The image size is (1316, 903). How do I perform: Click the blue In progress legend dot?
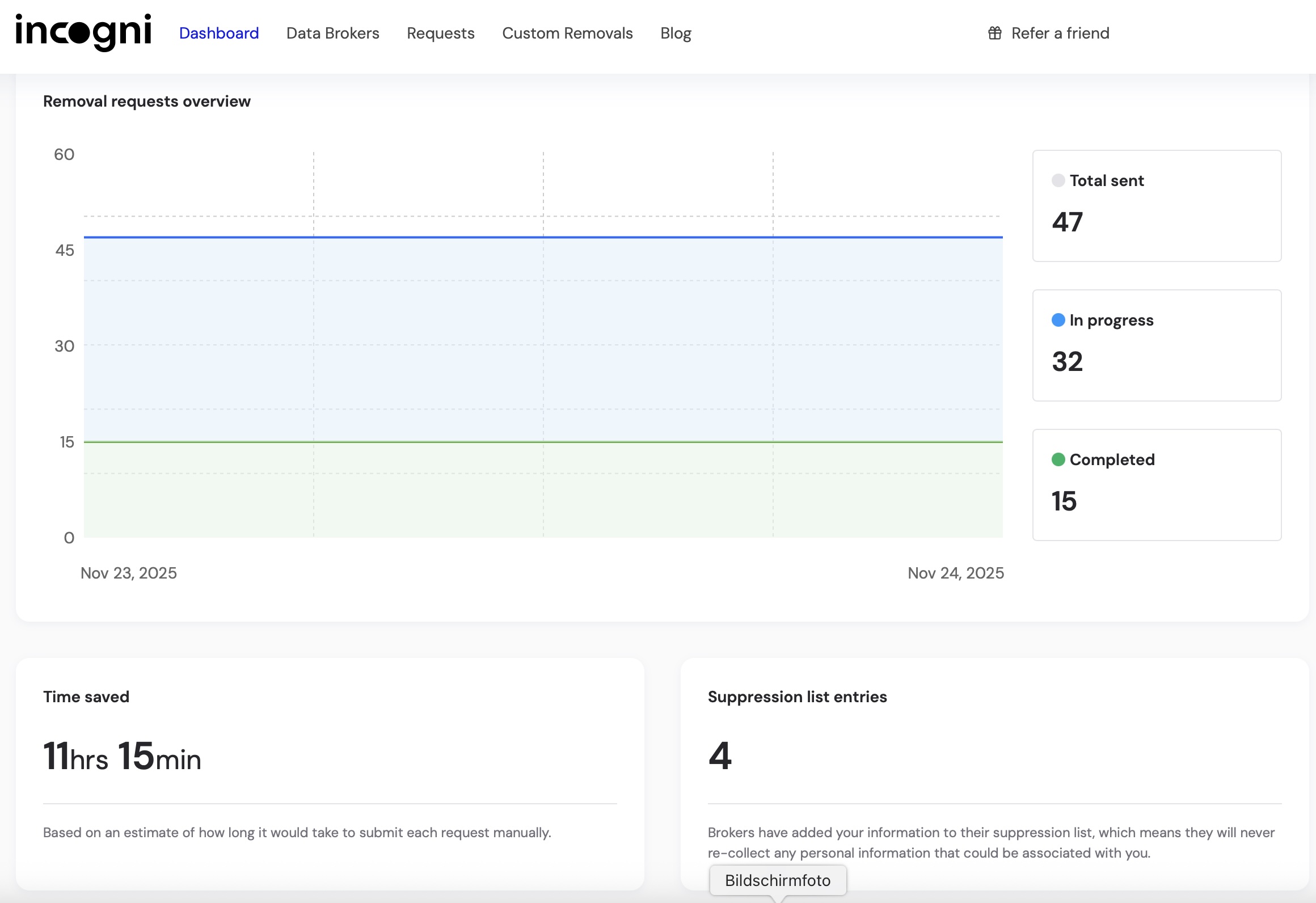pos(1058,320)
